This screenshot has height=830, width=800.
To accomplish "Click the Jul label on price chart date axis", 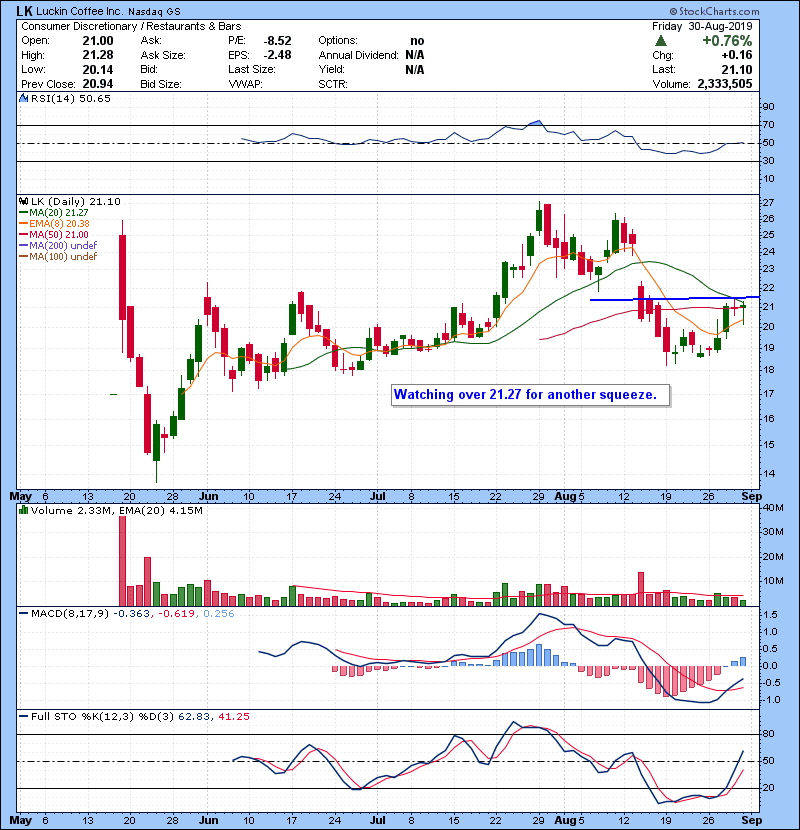I will click(x=377, y=497).
